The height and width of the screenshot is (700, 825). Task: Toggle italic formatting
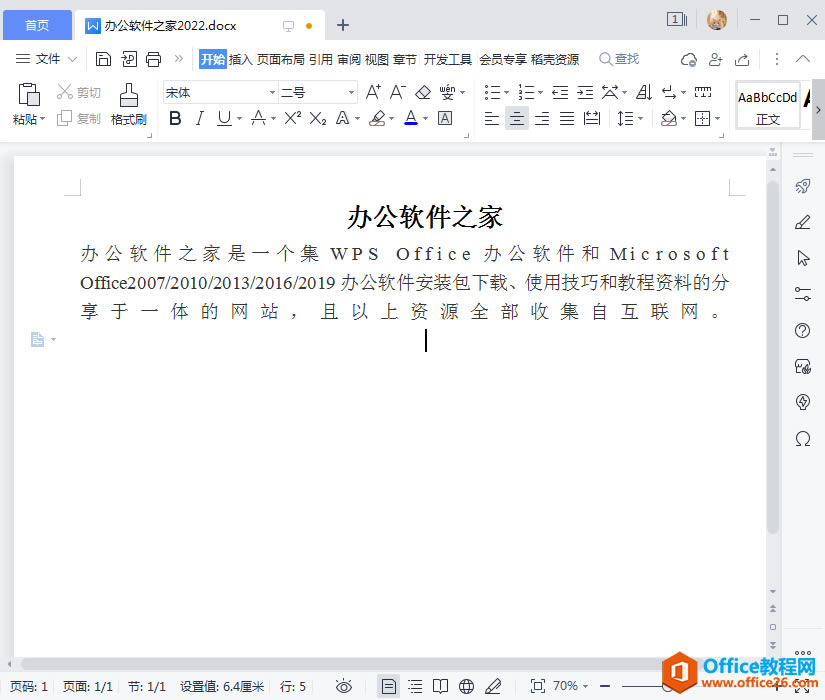click(x=199, y=118)
